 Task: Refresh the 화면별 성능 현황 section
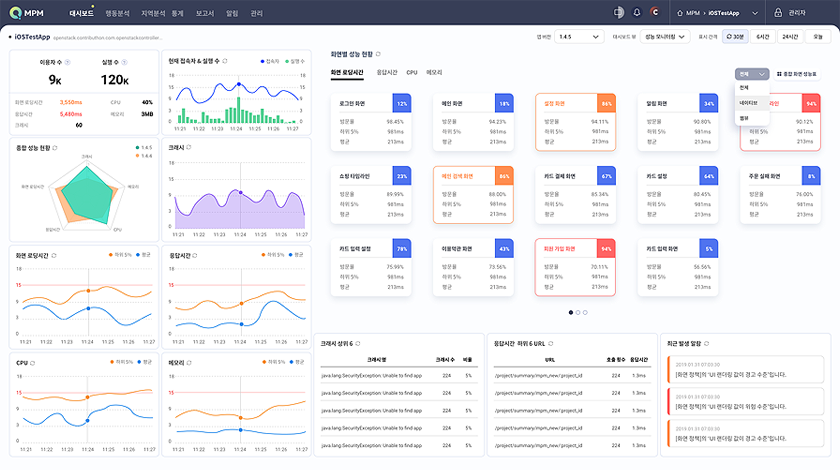378,53
